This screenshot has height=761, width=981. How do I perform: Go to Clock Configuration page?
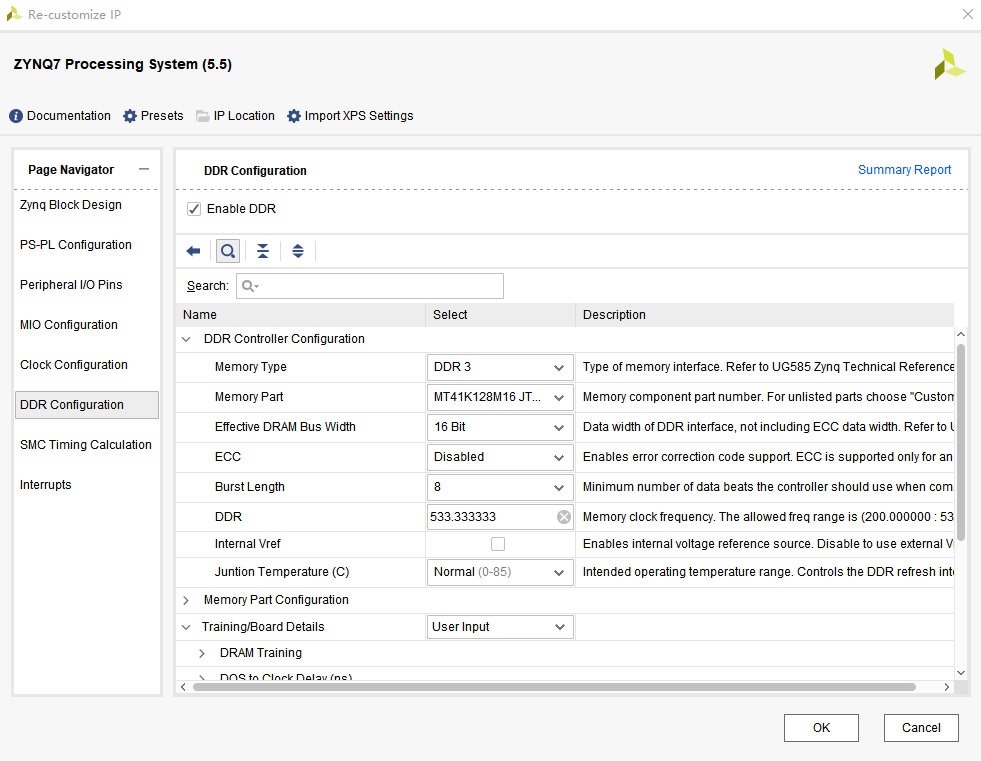pos(74,365)
